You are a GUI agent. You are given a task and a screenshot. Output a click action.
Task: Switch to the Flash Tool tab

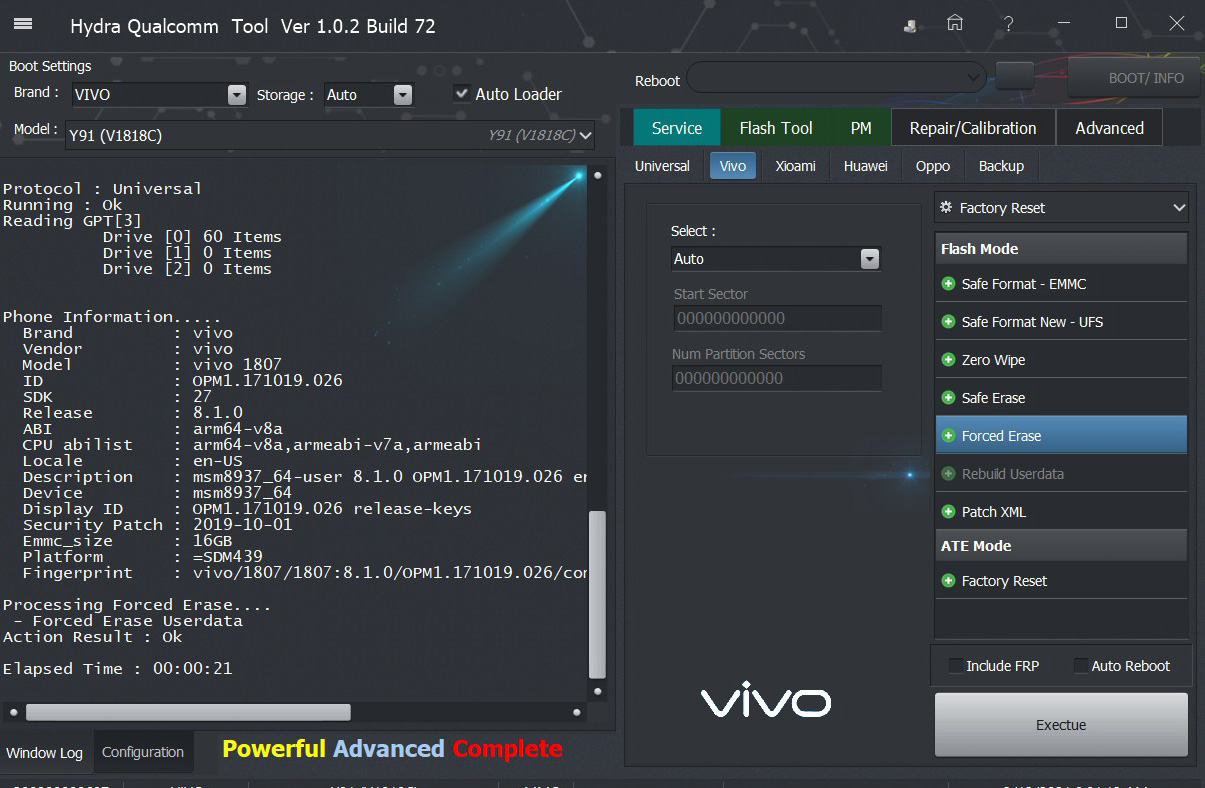[776, 128]
